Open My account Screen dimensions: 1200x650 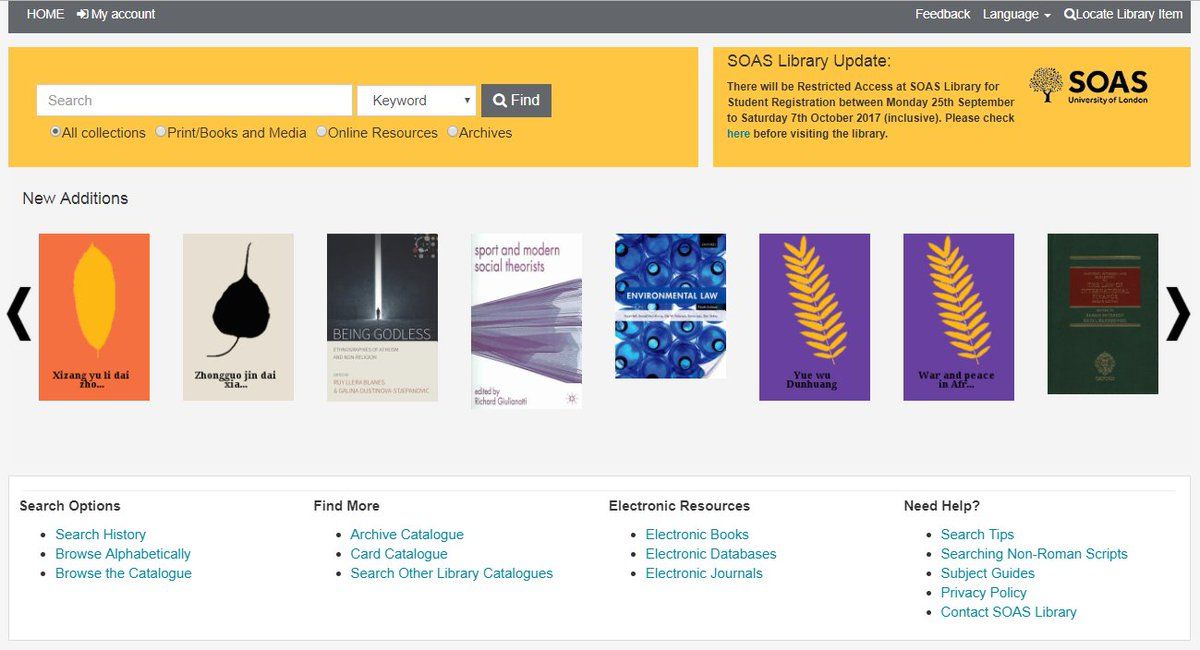[116, 14]
